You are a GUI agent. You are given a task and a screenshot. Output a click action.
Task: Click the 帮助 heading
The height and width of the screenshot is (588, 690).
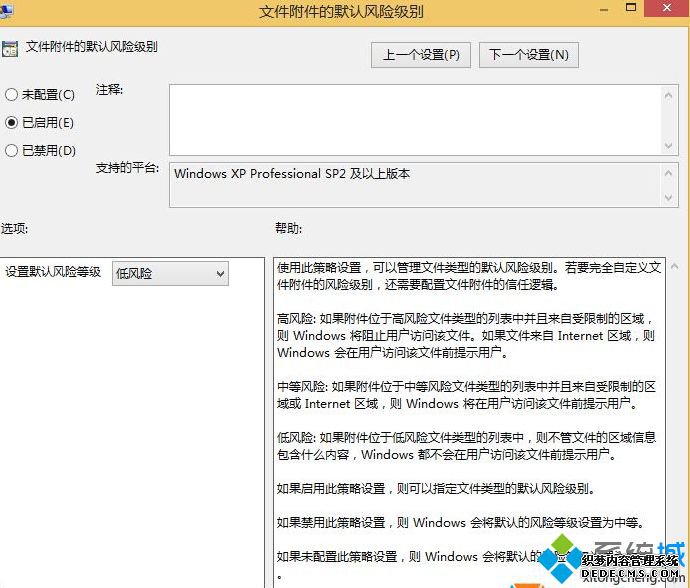click(288, 228)
